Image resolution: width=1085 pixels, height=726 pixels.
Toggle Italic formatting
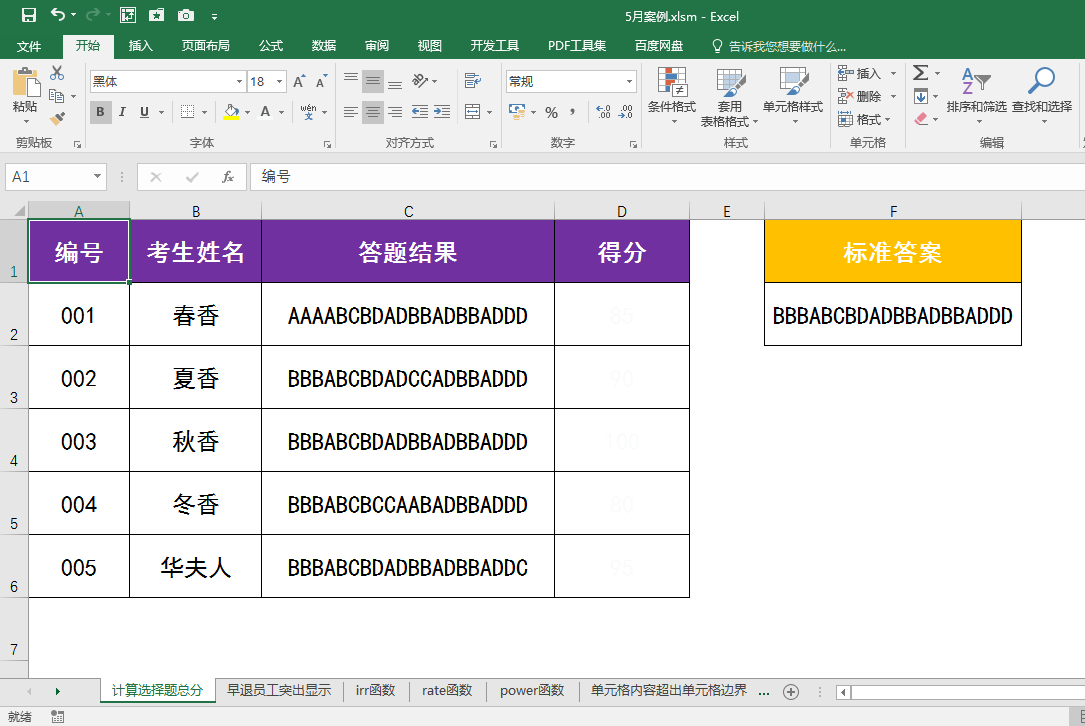coord(122,111)
